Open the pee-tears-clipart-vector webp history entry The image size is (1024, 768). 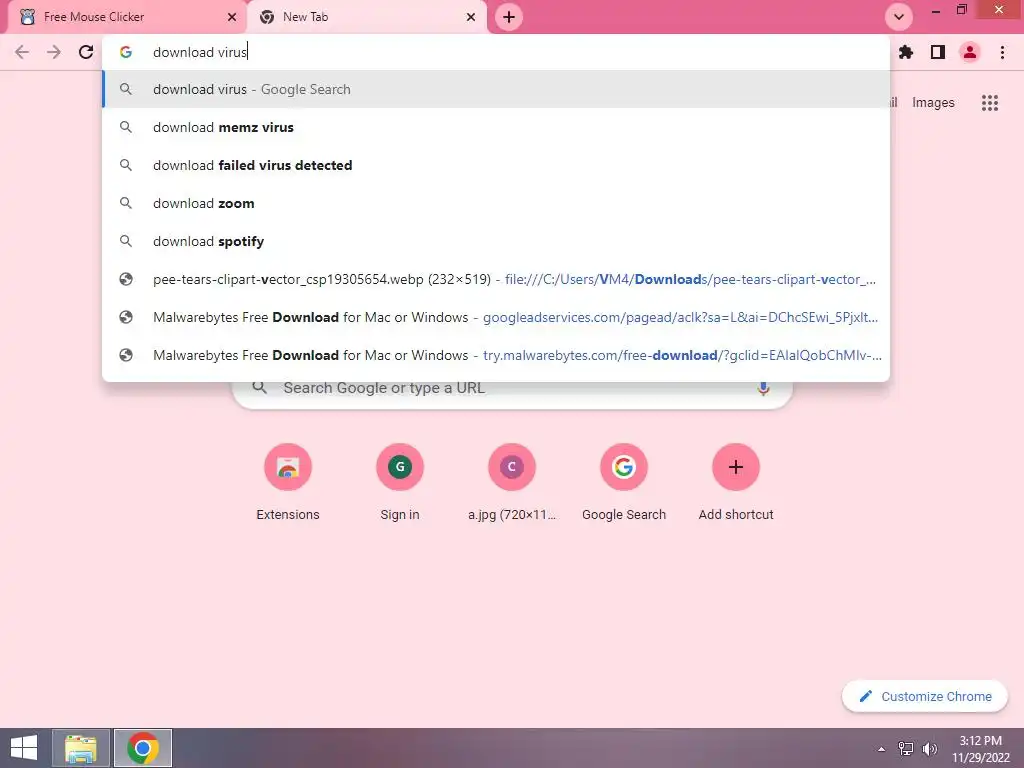(x=496, y=279)
